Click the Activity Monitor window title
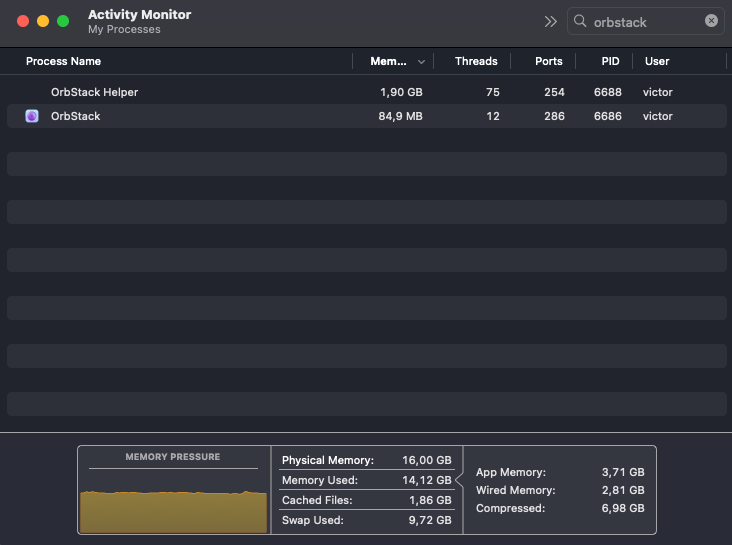 [140, 14]
